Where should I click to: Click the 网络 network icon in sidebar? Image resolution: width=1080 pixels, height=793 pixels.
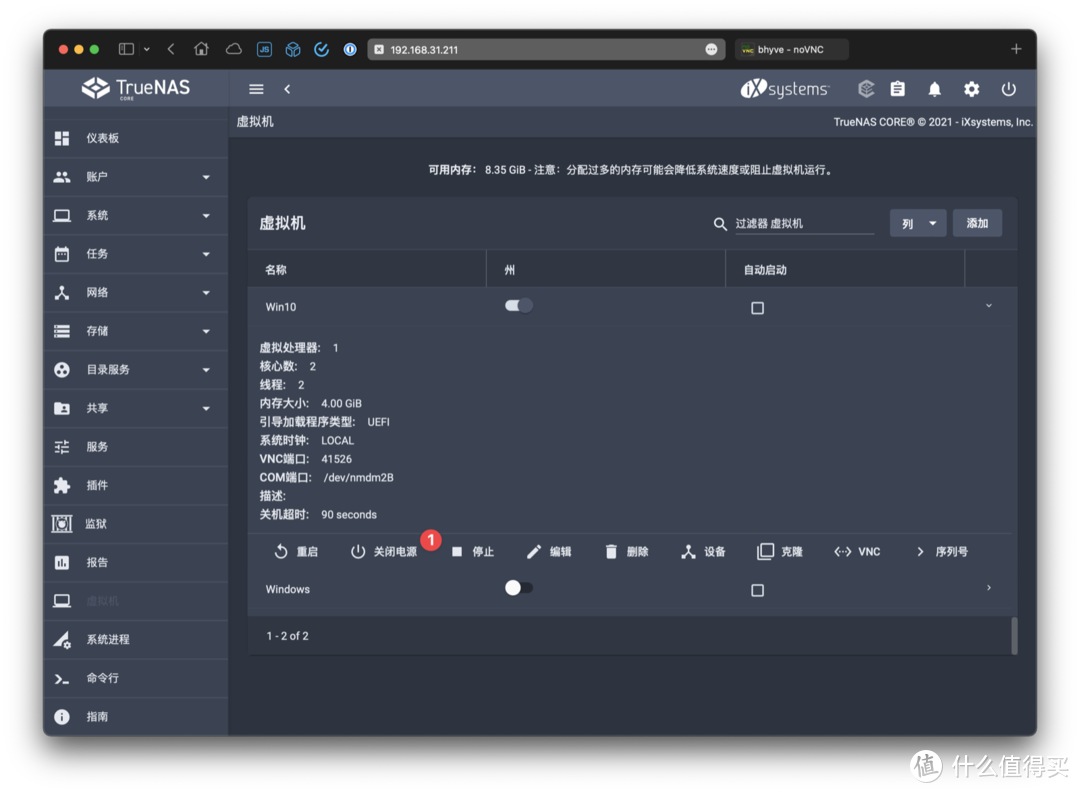click(62, 293)
